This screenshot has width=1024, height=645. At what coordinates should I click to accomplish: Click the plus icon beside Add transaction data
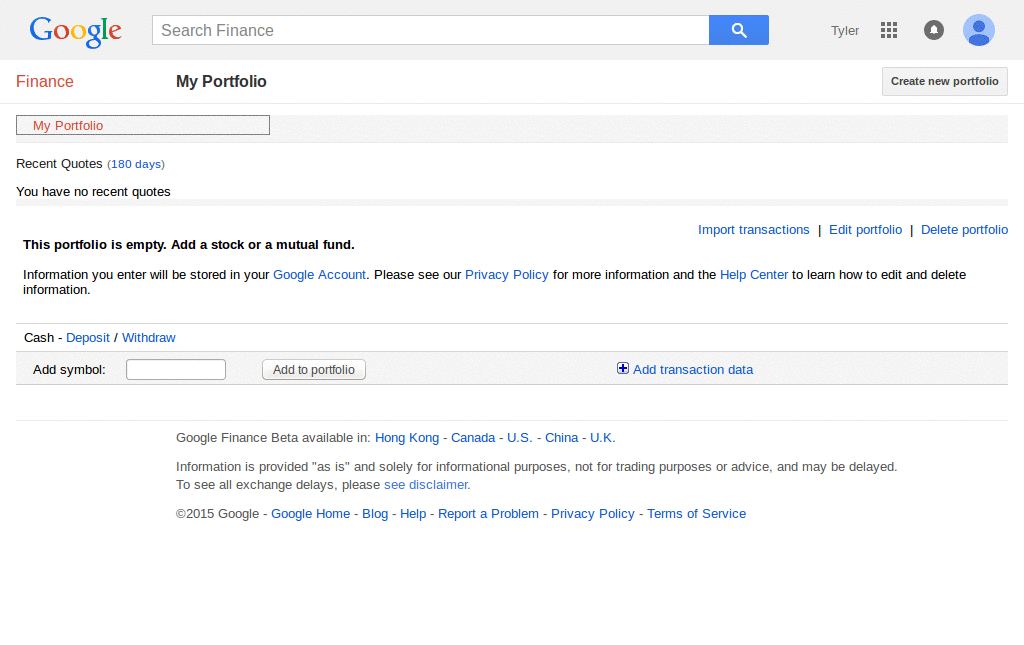(x=623, y=368)
